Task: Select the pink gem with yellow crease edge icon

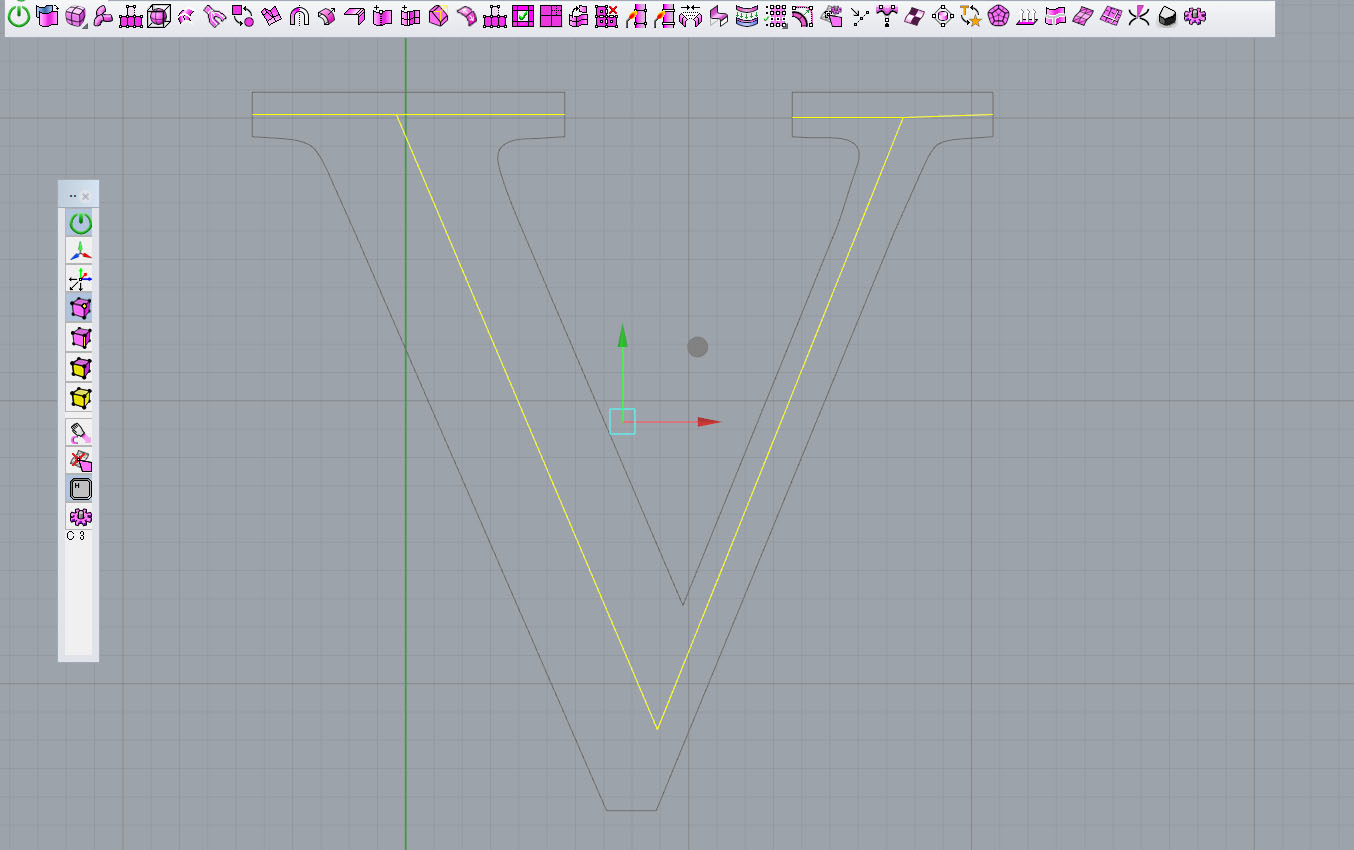Action: (437, 17)
